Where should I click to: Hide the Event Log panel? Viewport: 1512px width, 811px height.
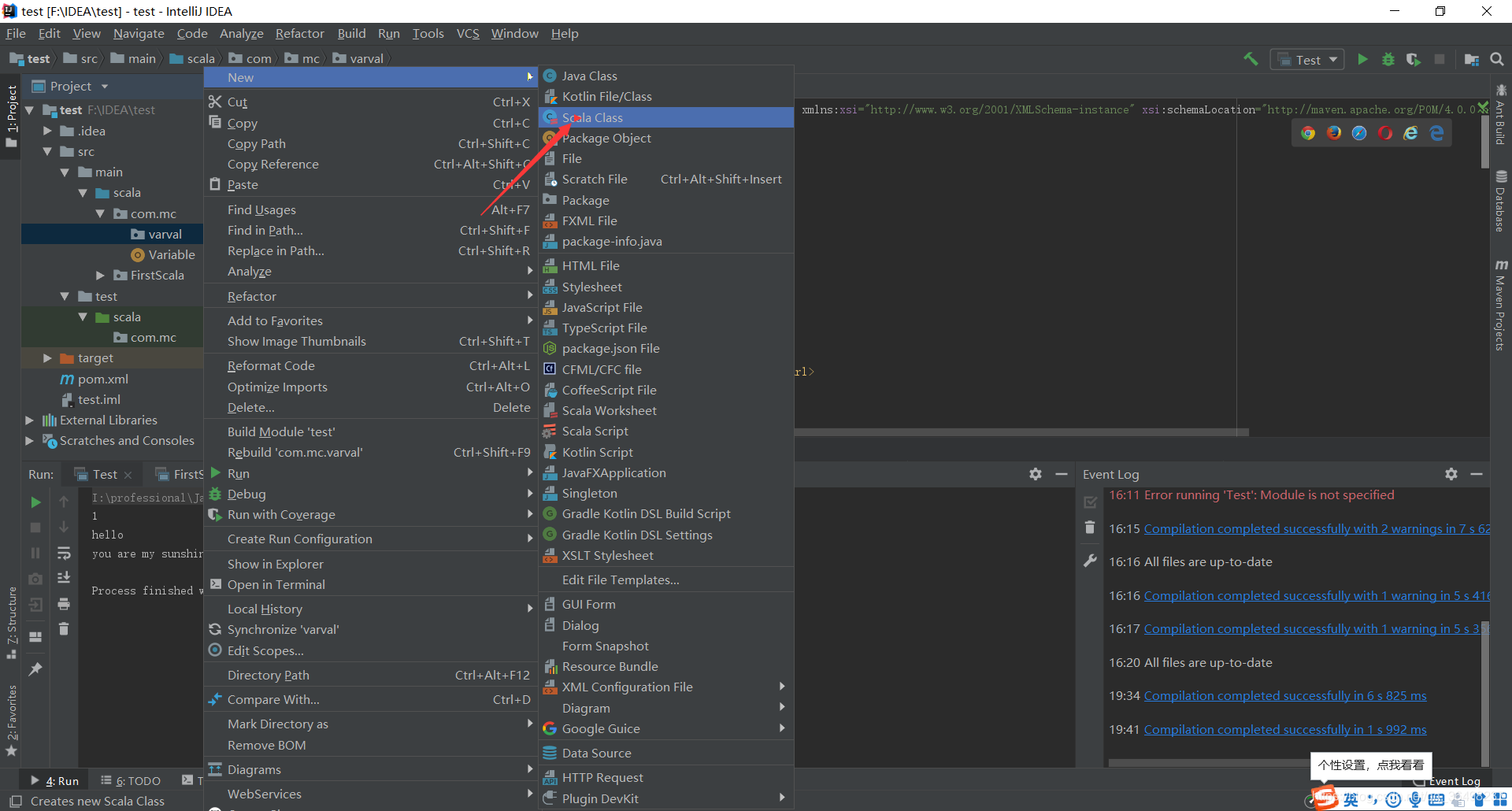(1477, 474)
